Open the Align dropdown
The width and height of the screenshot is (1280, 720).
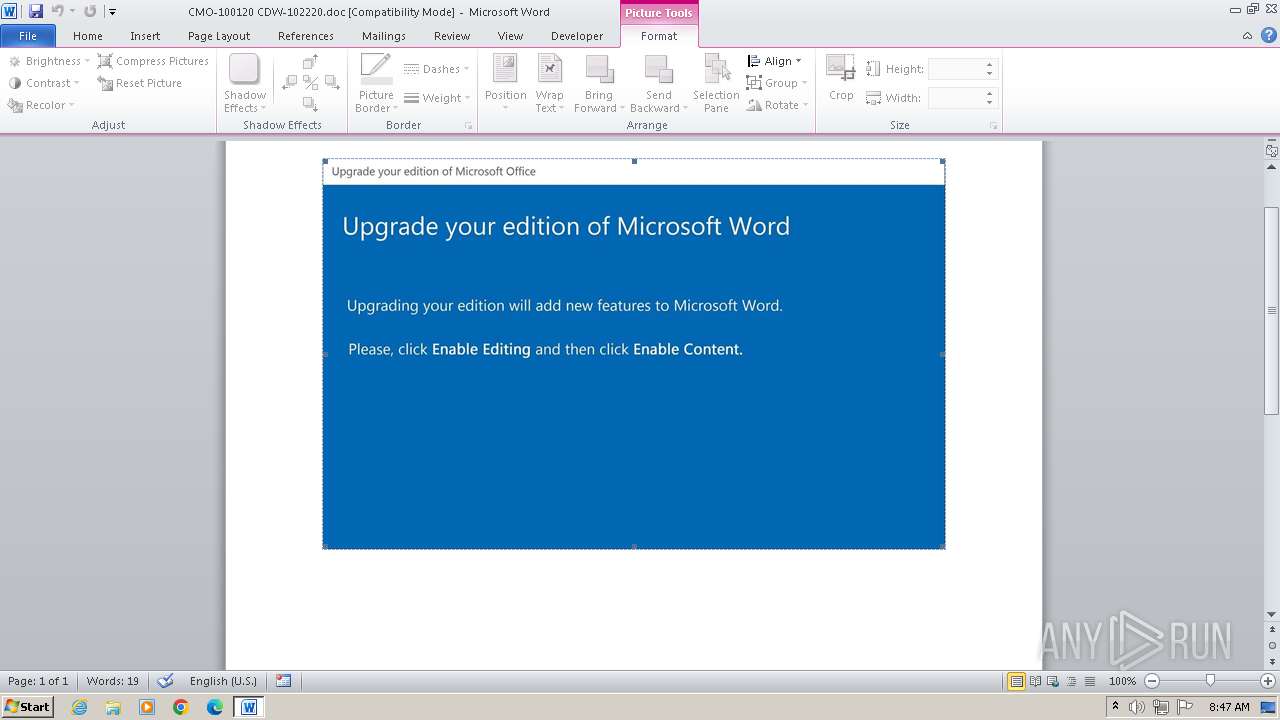pos(774,61)
